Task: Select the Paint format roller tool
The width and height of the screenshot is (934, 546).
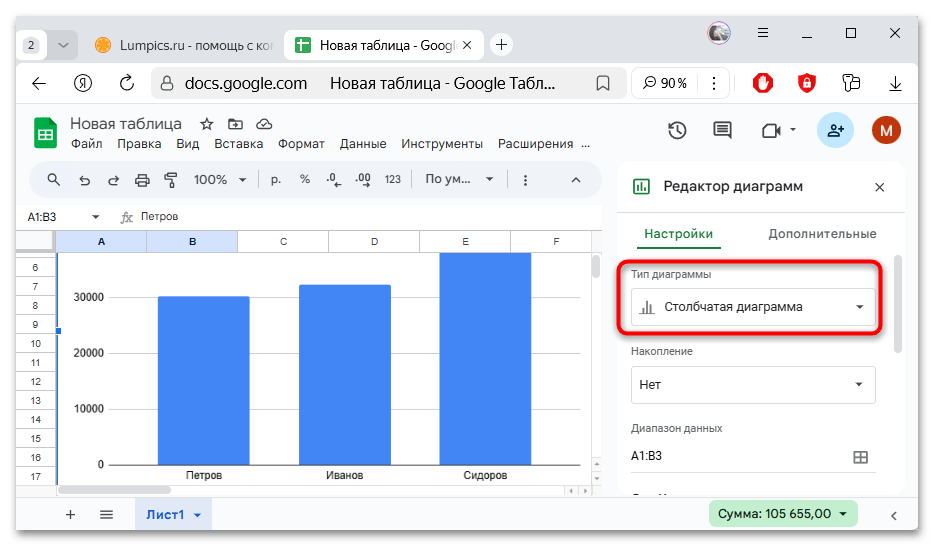Action: [170, 180]
